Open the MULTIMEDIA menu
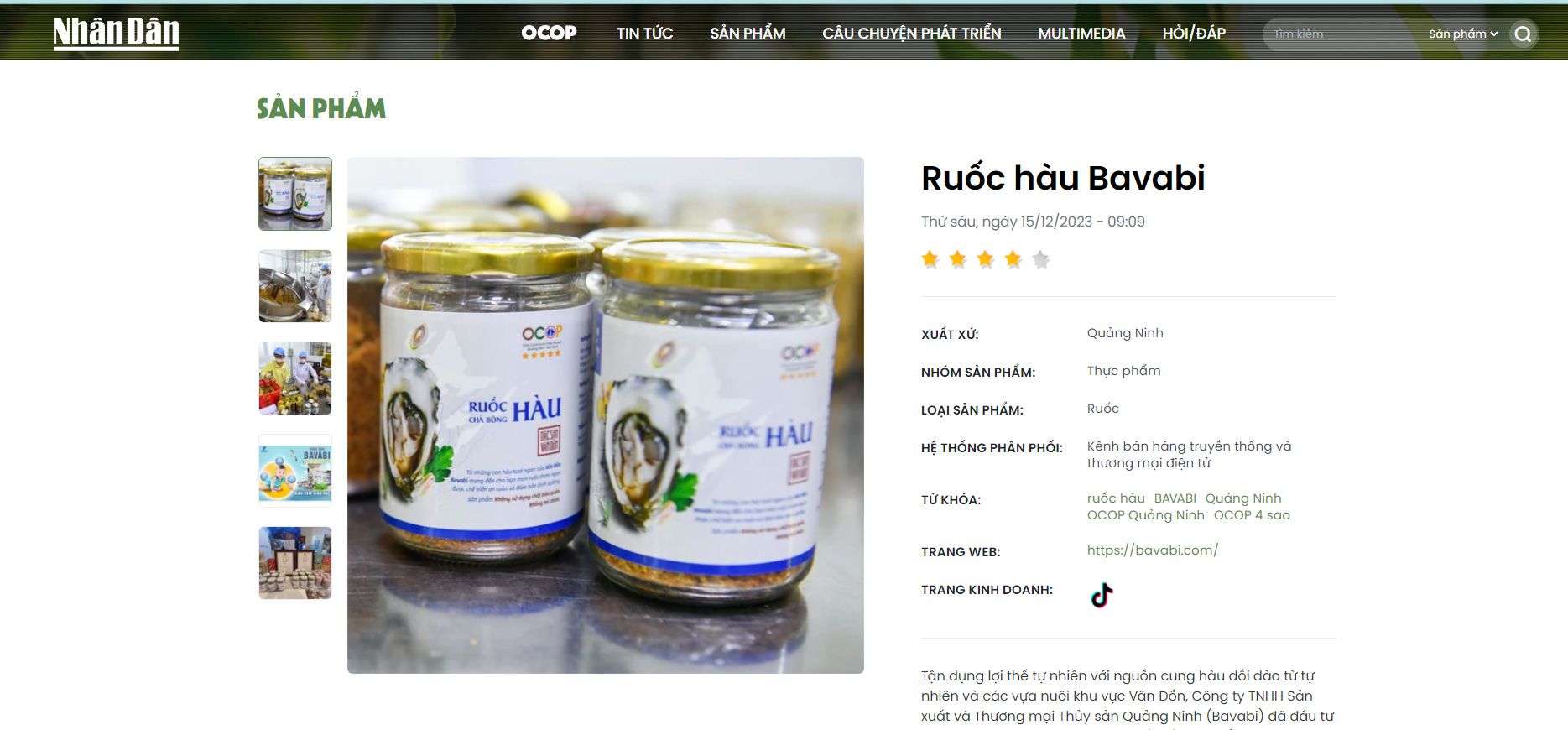1568x730 pixels. point(1081,34)
